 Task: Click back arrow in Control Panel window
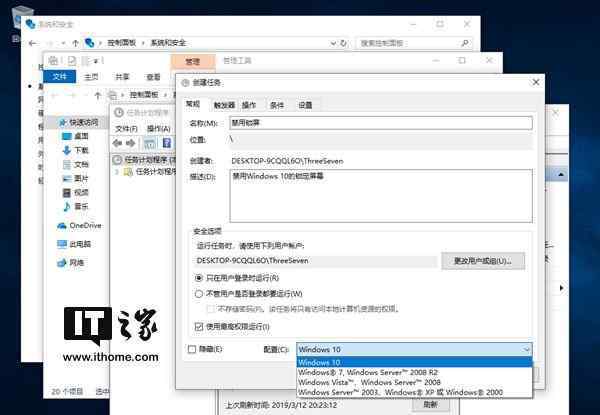pyautogui.click(x=33, y=43)
